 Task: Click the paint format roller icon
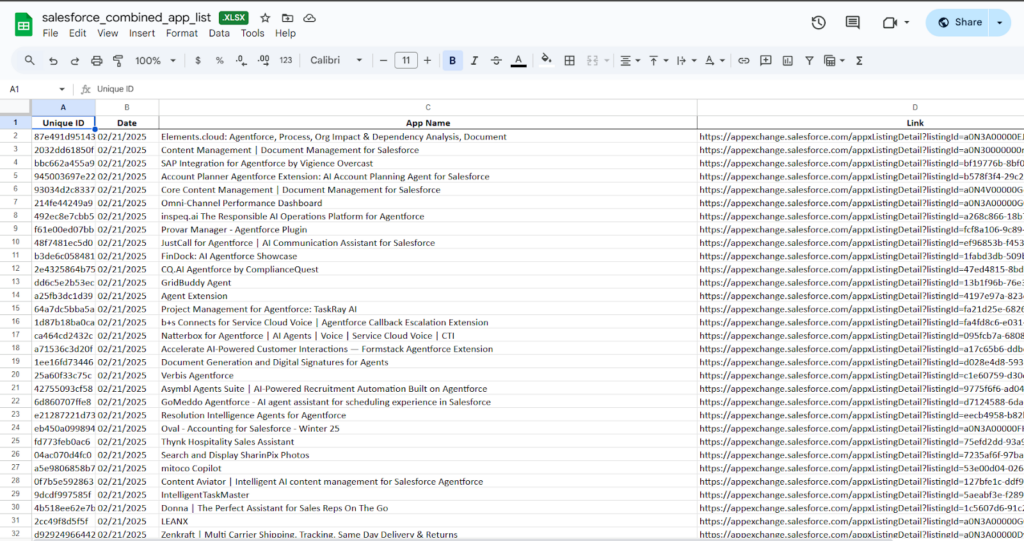118,61
